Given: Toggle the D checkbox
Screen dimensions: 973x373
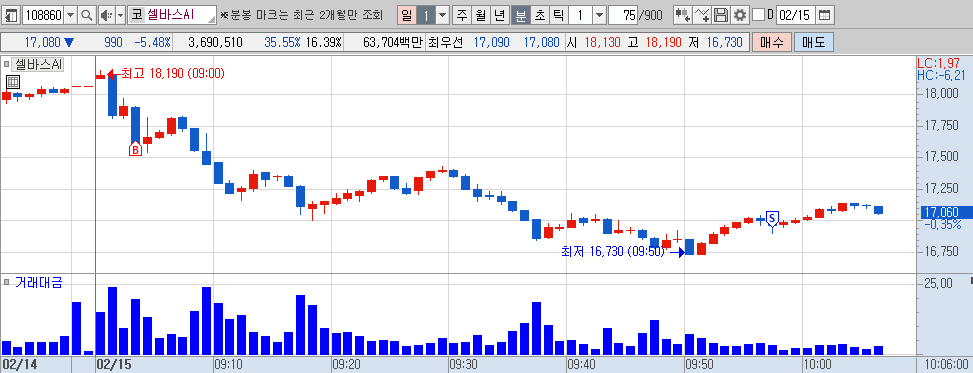Looking at the screenshot, I should pos(758,15).
